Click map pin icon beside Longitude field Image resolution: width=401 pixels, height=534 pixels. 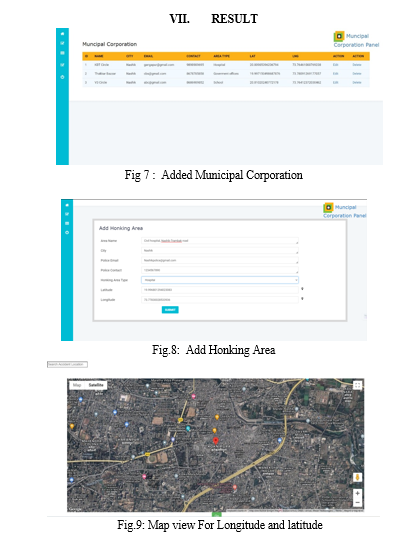click(302, 299)
